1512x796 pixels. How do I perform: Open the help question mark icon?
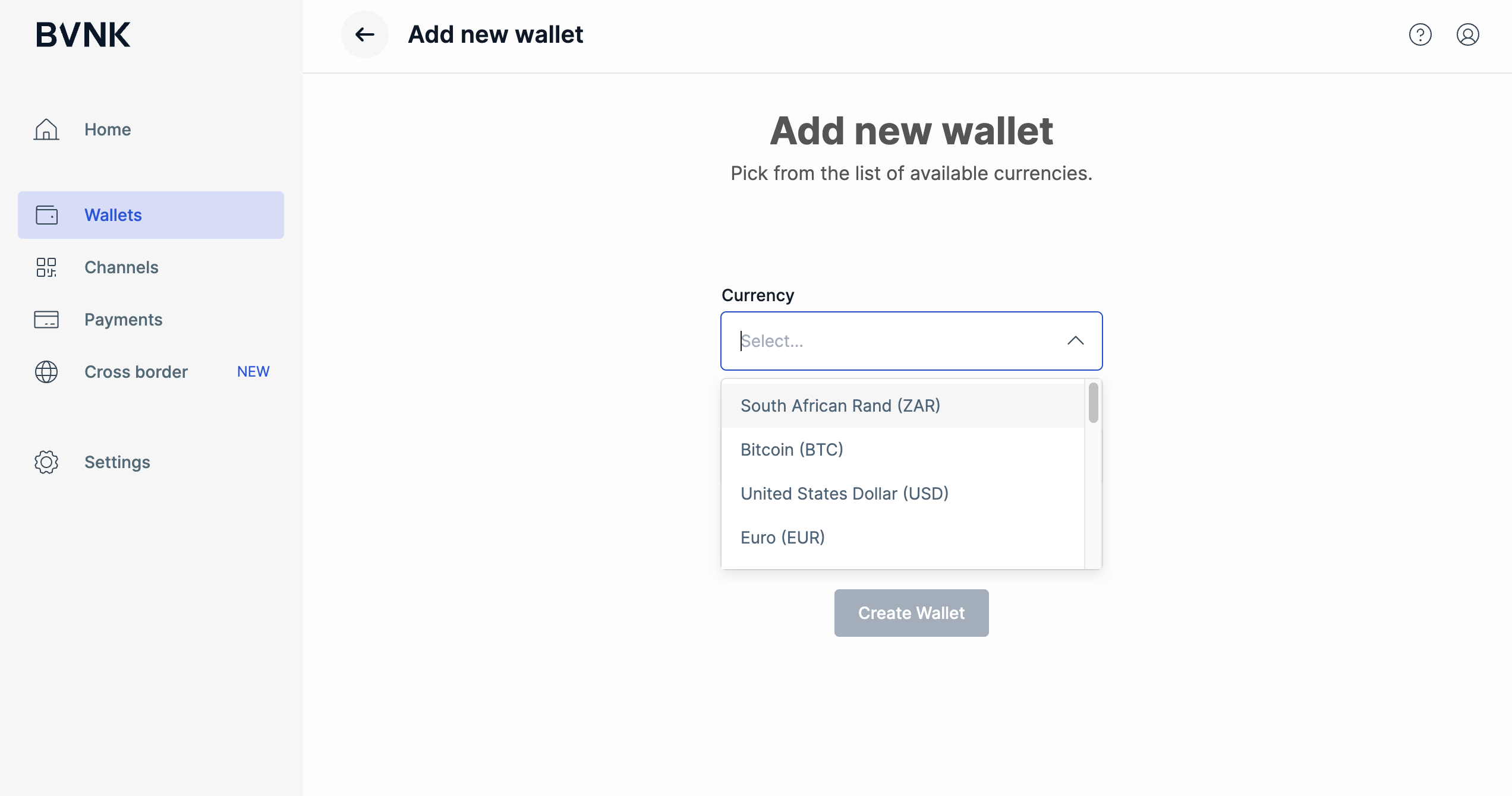tap(1420, 35)
